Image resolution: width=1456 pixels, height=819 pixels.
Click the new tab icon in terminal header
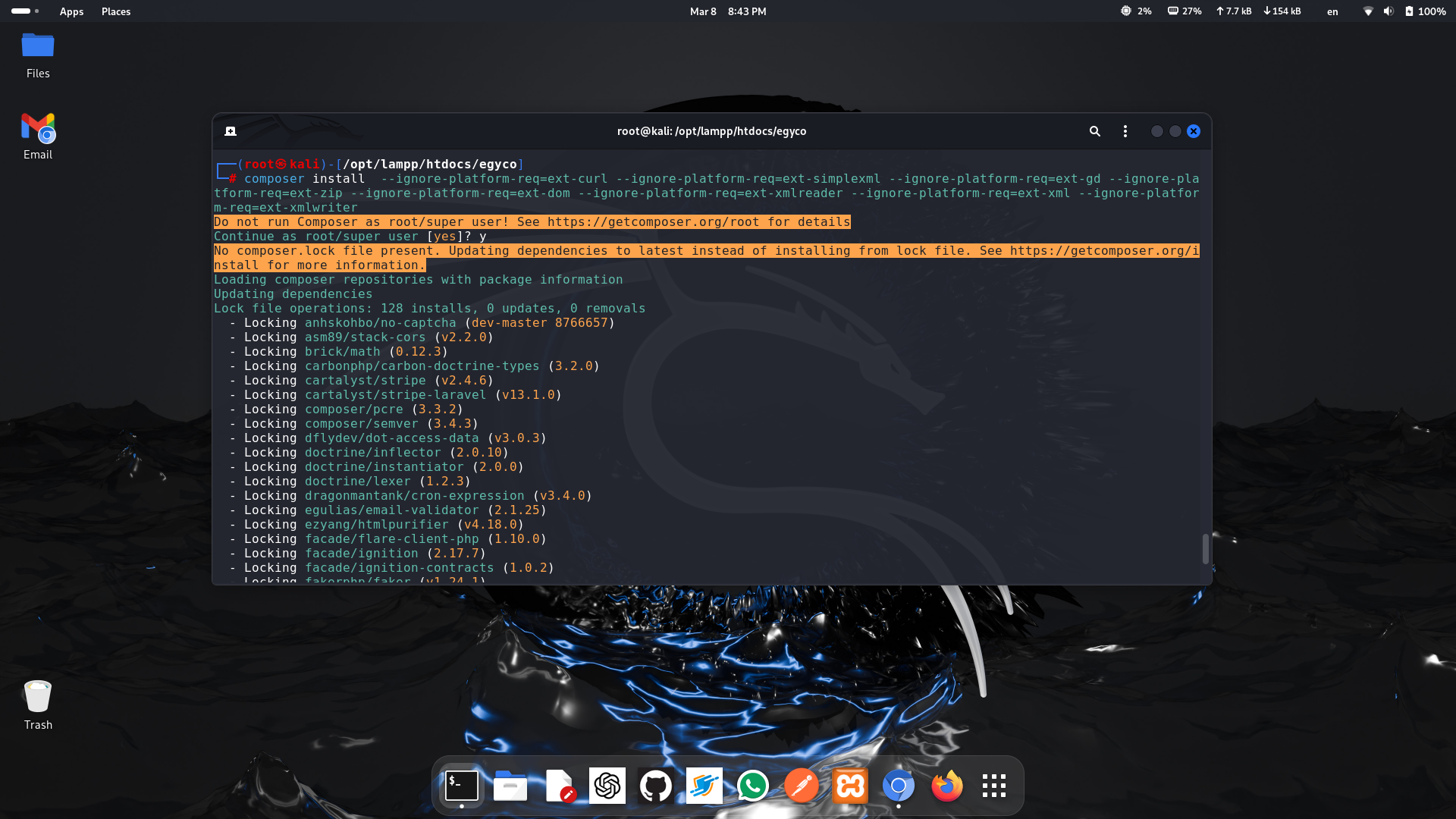tap(231, 131)
